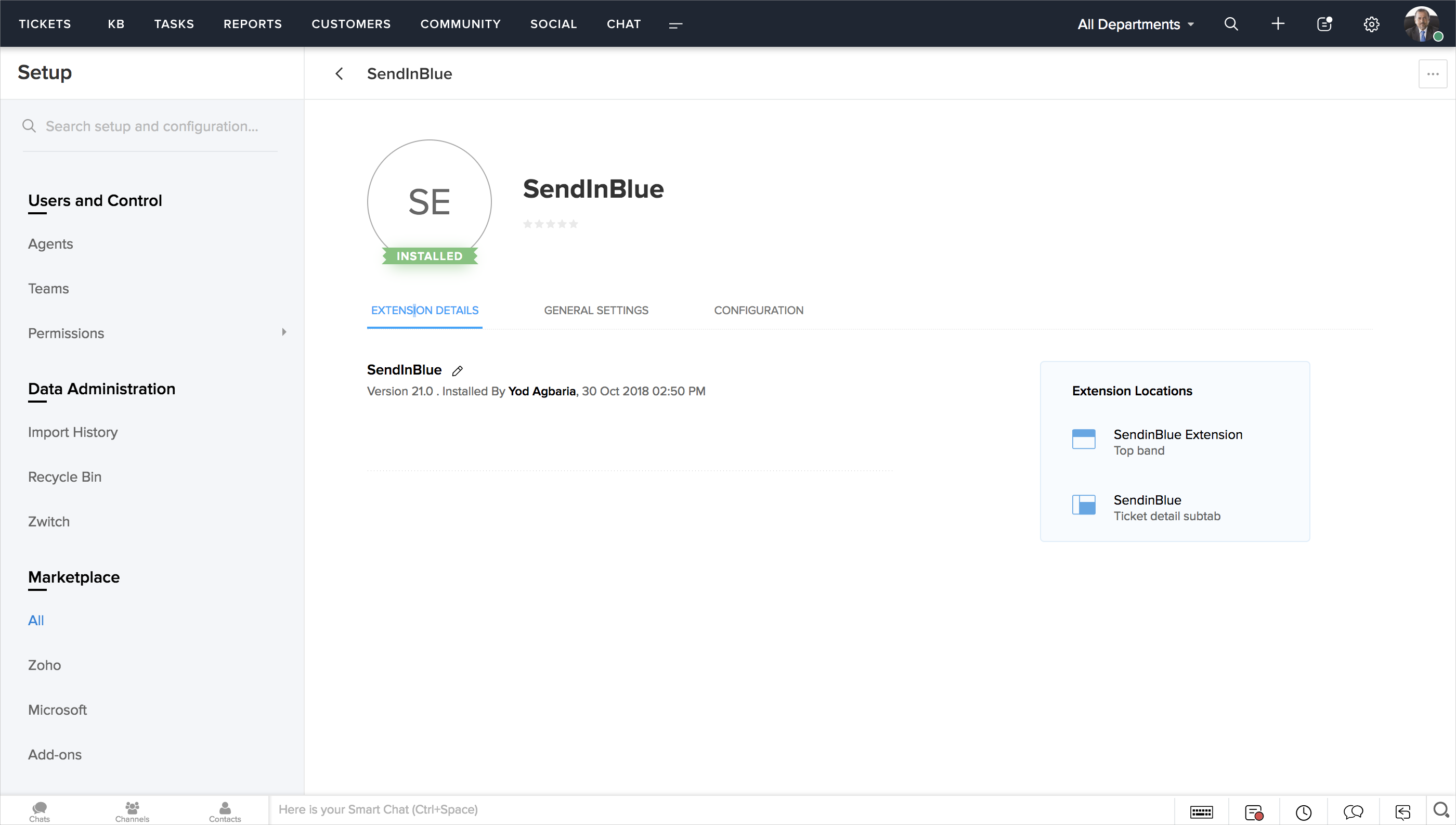Screen dimensions: 1456x825
Task: Click the pencil edit icon beside SendInBlue
Action: [x=458, y=370]
